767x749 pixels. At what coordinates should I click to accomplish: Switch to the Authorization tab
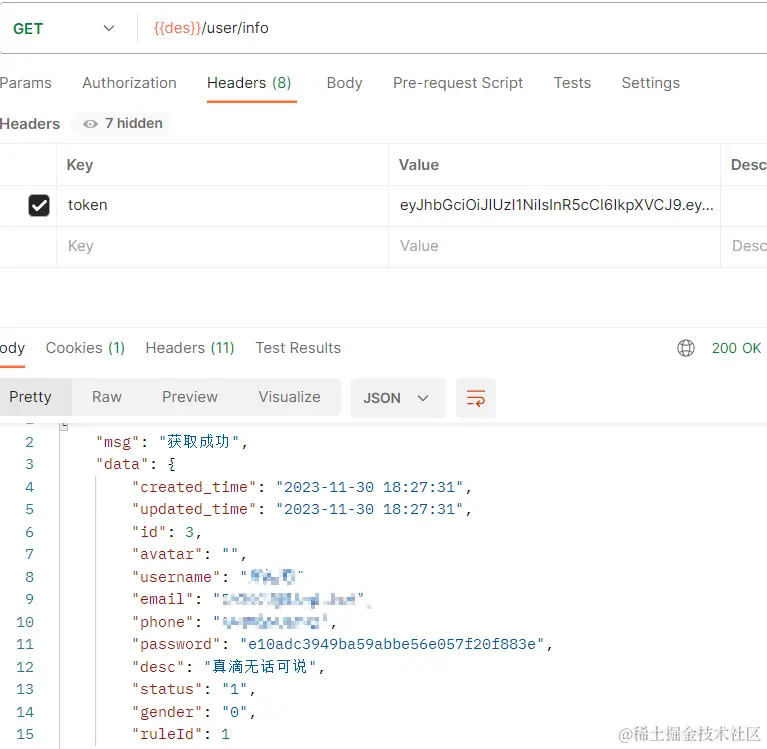pyautogui.click(x=129, y=83)
